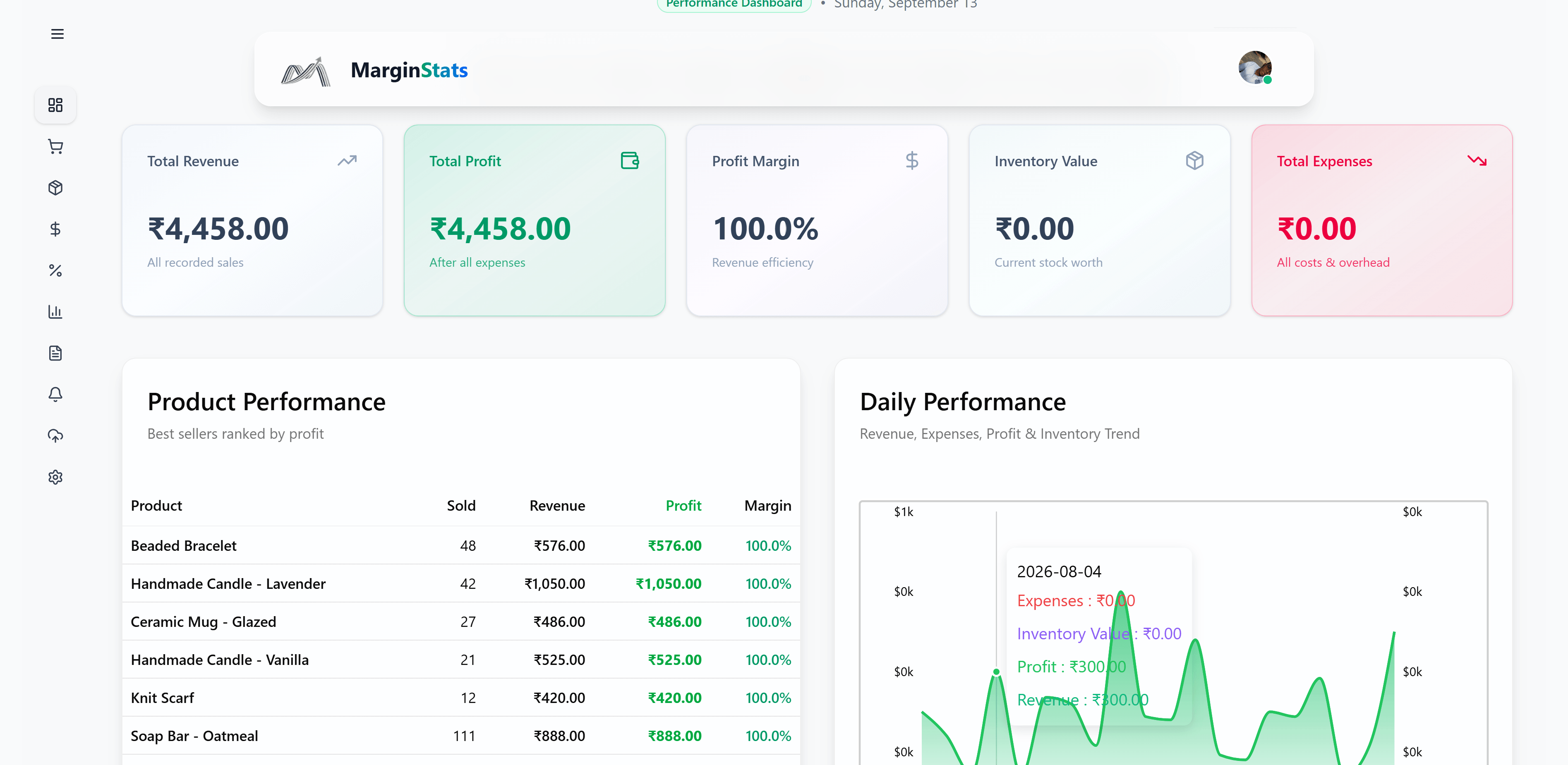Click the Sold column header
1568x765 pixels.
[461, 506]
